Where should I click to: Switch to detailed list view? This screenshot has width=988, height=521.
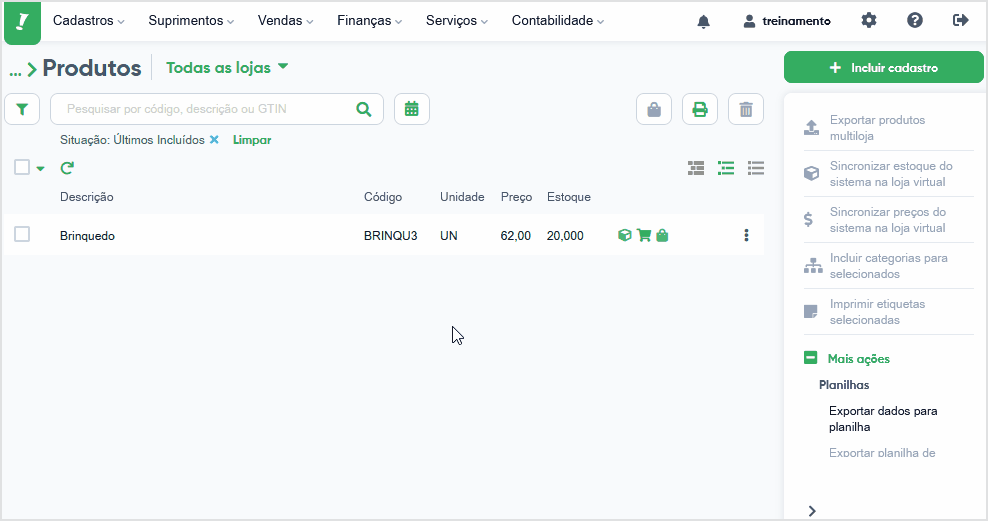click(726, 168)
